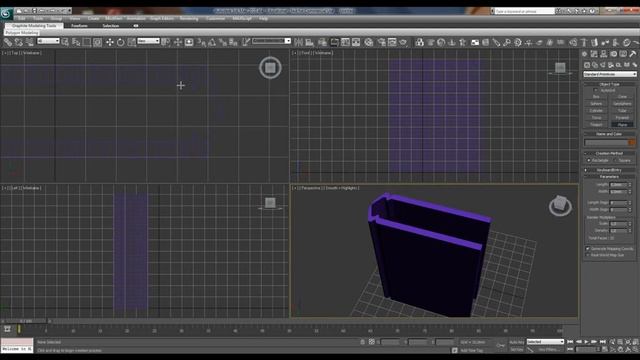This screenshot has width=640, height=360.
Task: Collapse the Creation Method rollout
Action: [609, 153]
